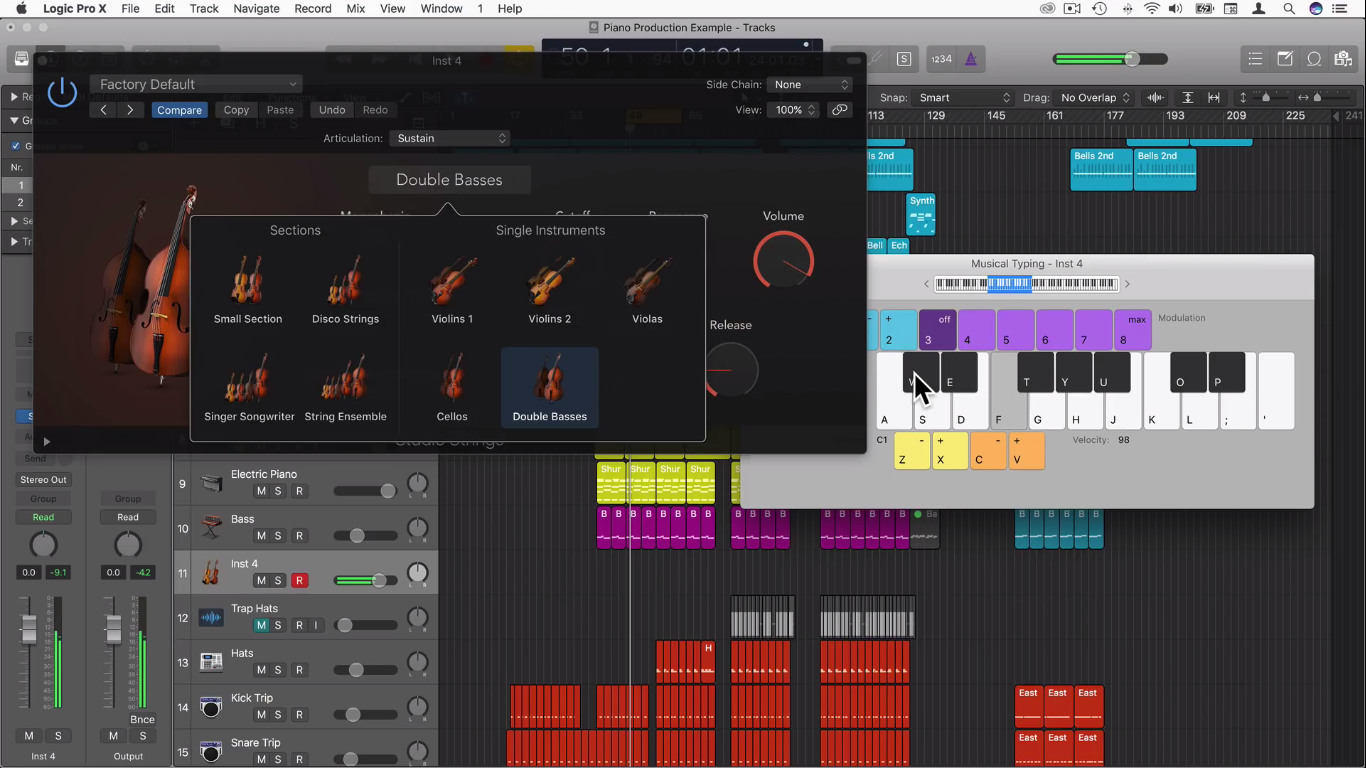
Task: Click the vertical auto zoom button
Action: (x=1187, y=98)
